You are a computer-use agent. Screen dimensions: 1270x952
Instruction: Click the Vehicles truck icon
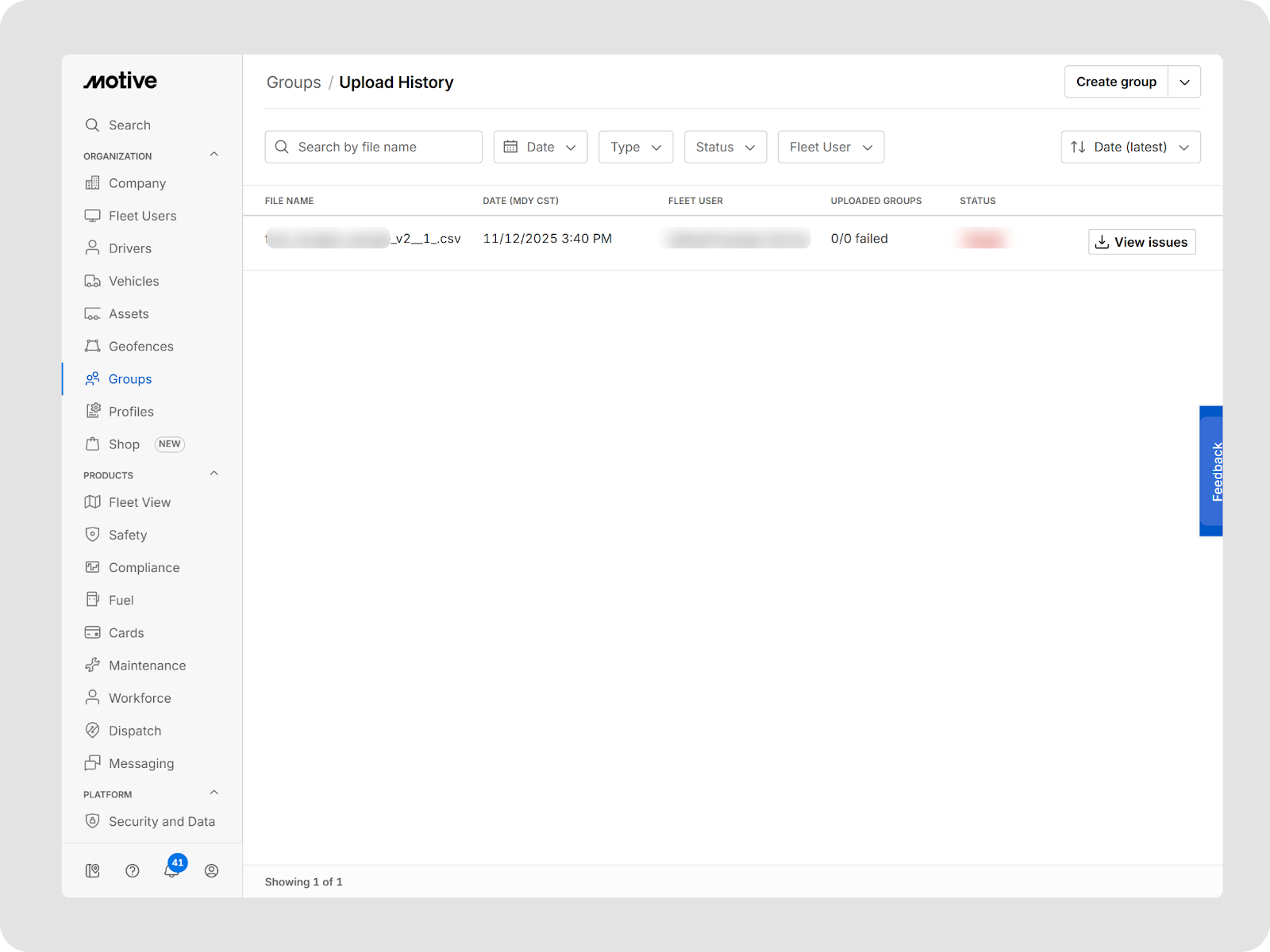(x=93, y=282)
